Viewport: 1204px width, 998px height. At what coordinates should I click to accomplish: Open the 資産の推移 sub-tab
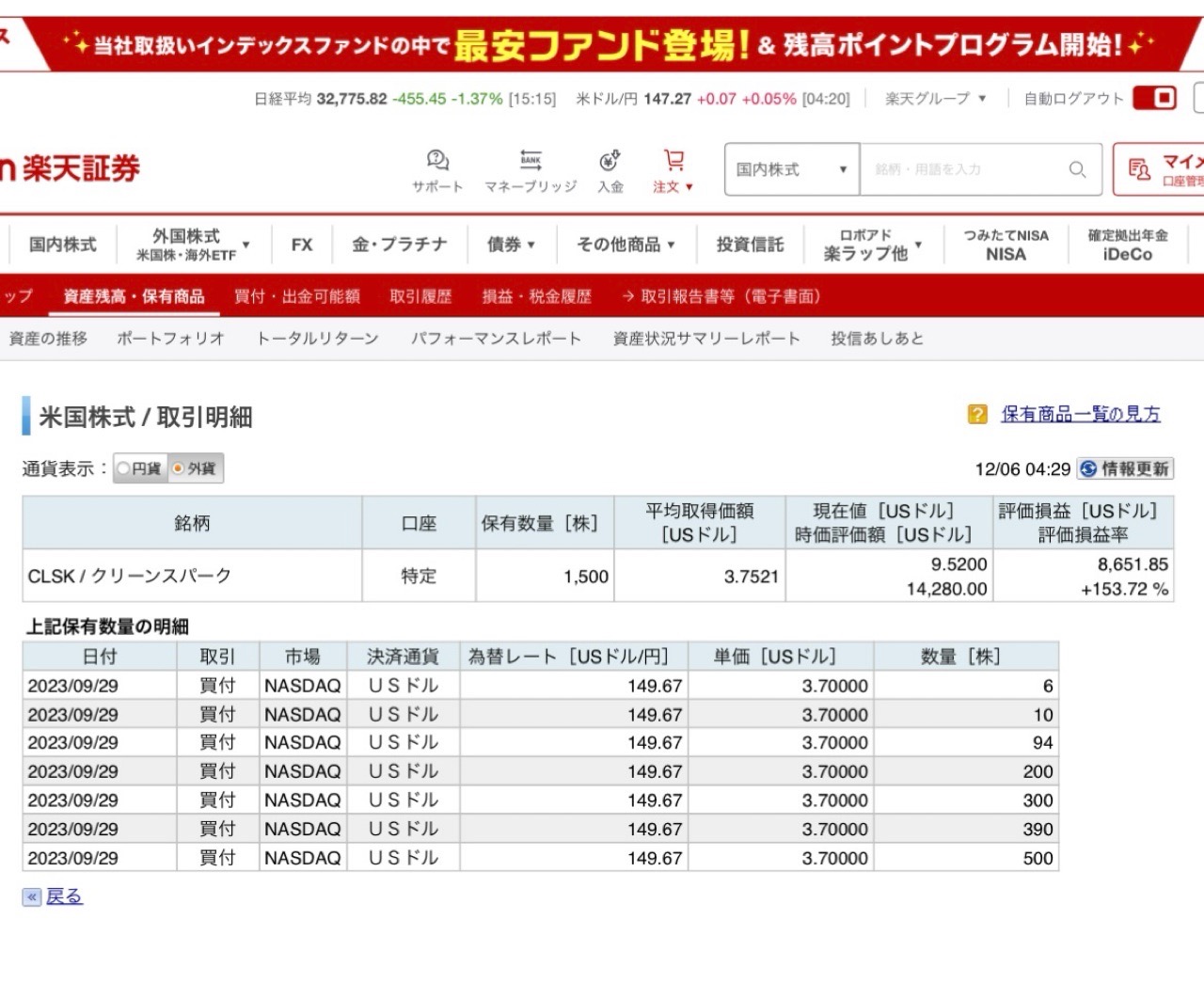coord(48,339)
